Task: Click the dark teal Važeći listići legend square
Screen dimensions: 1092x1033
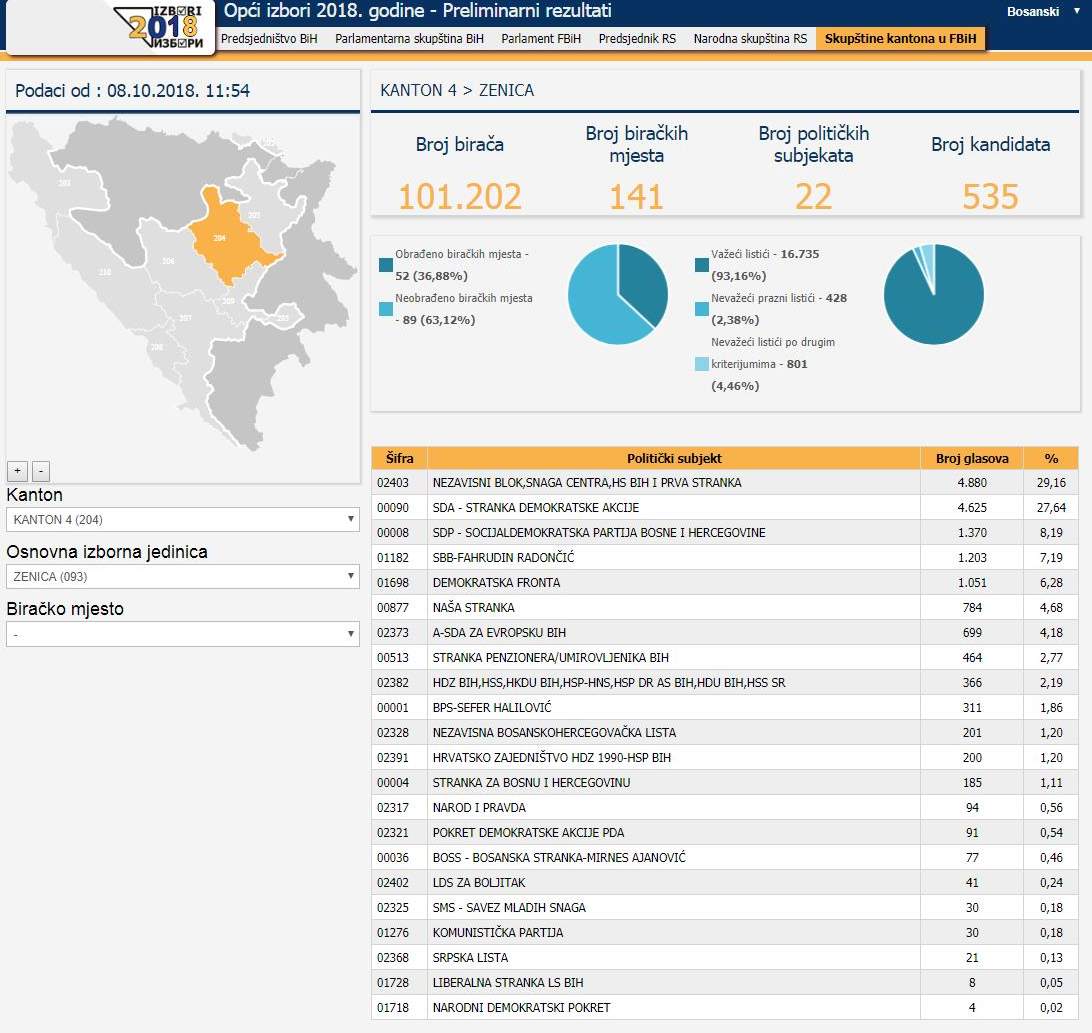Action: pyautogui.click(x=702, y=265)
